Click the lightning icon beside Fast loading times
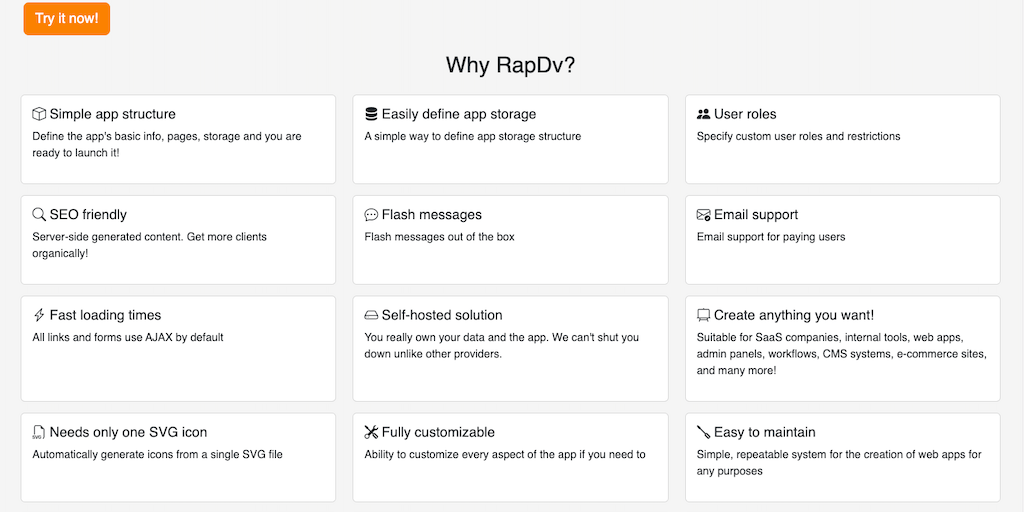Viewport: 1024px width, 512px height. [x=39, y=315]
